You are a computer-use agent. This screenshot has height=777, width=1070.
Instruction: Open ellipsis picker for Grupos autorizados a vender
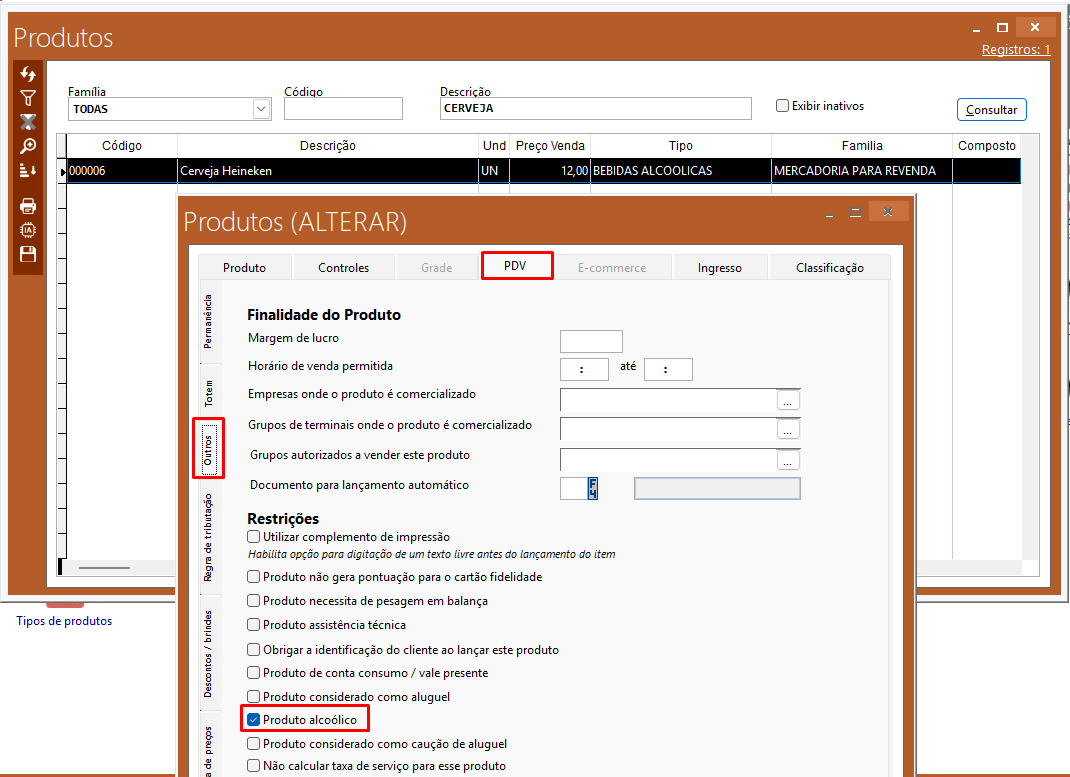789,460
